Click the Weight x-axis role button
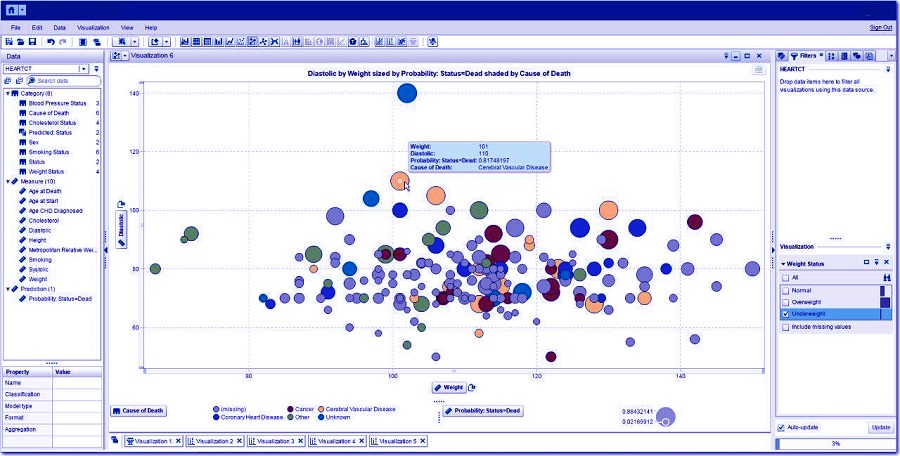 tap(449, 387)
